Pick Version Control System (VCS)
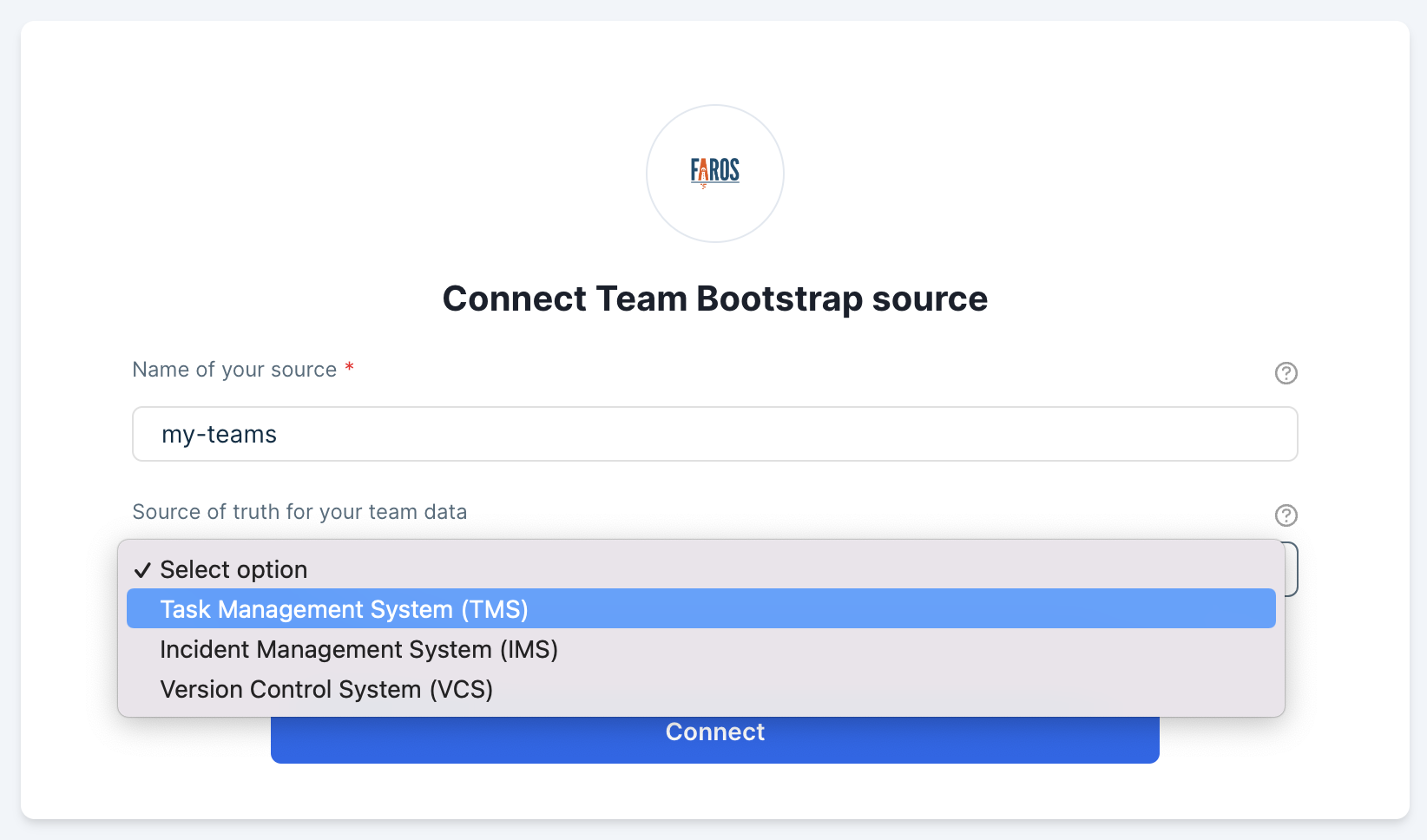 [x=701, y=689]
